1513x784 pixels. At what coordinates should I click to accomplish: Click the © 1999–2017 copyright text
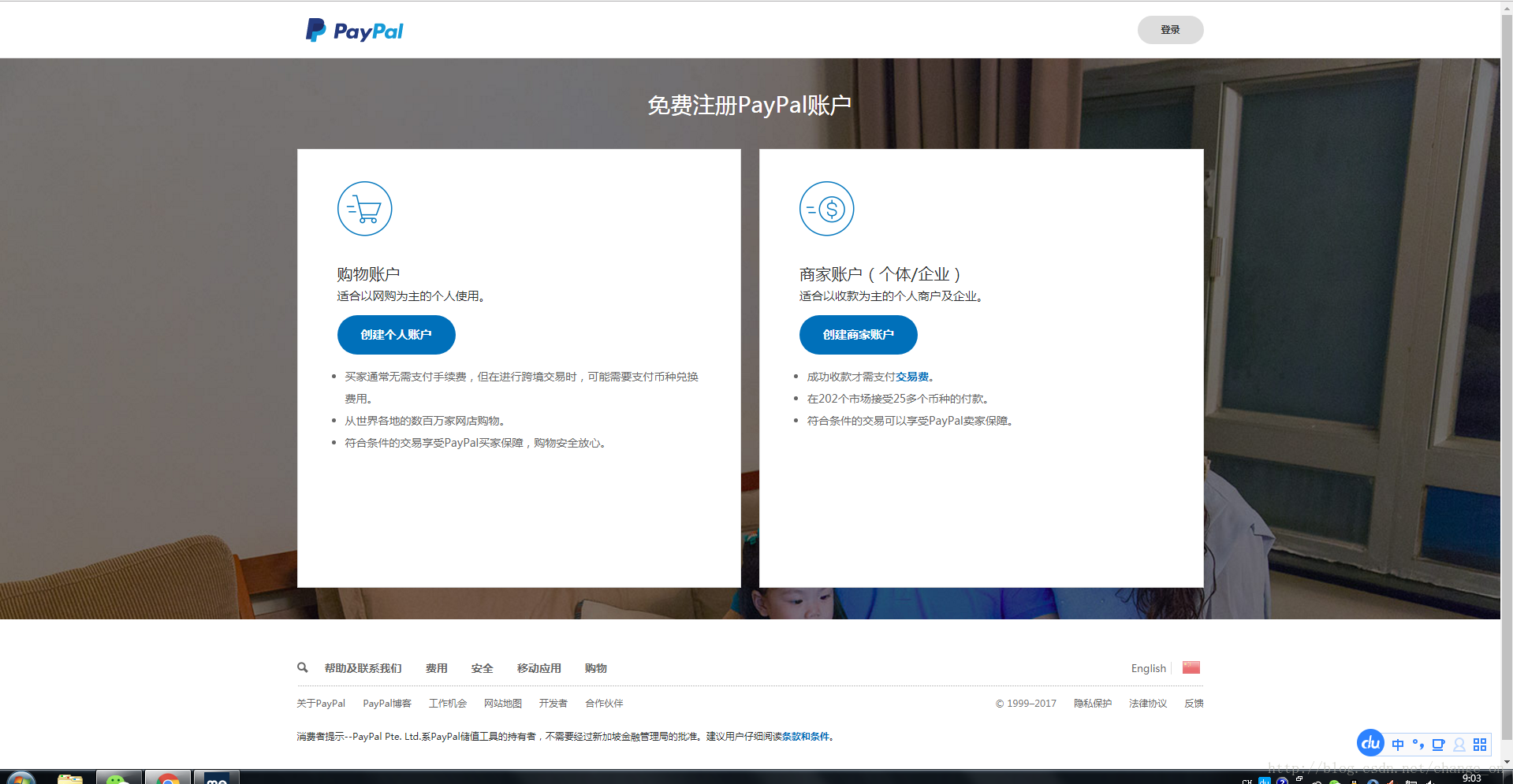(x=1026, y=704)
